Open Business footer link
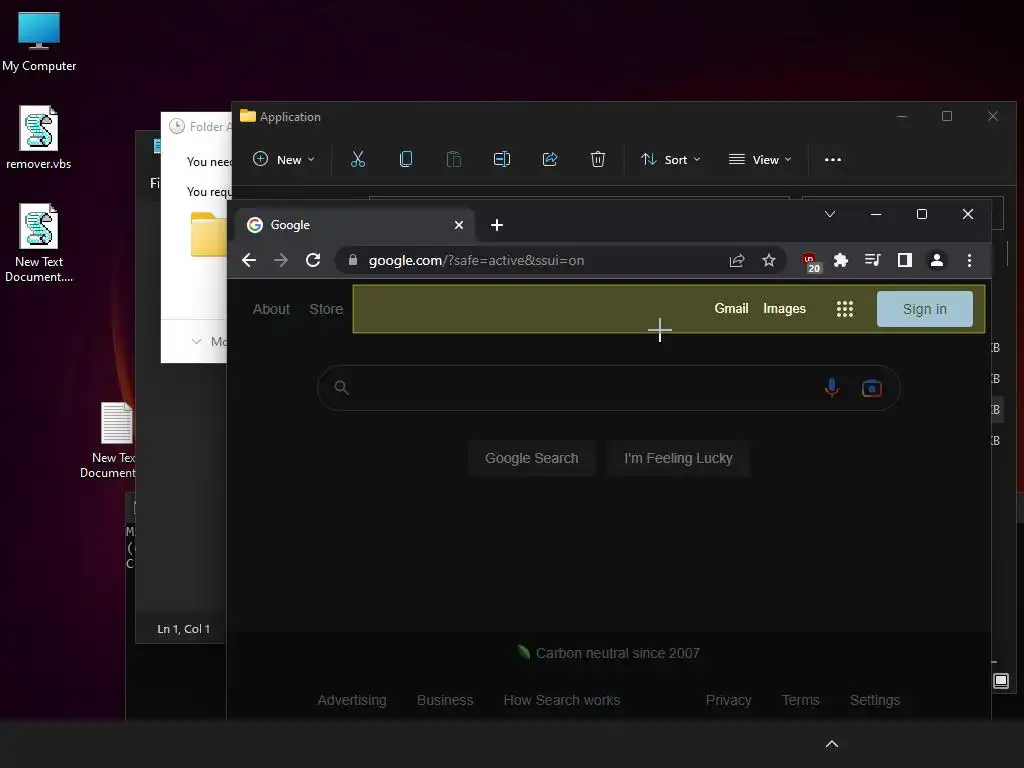The height and width of the screenshot is (768, 1024). click(x=445, y=700)
